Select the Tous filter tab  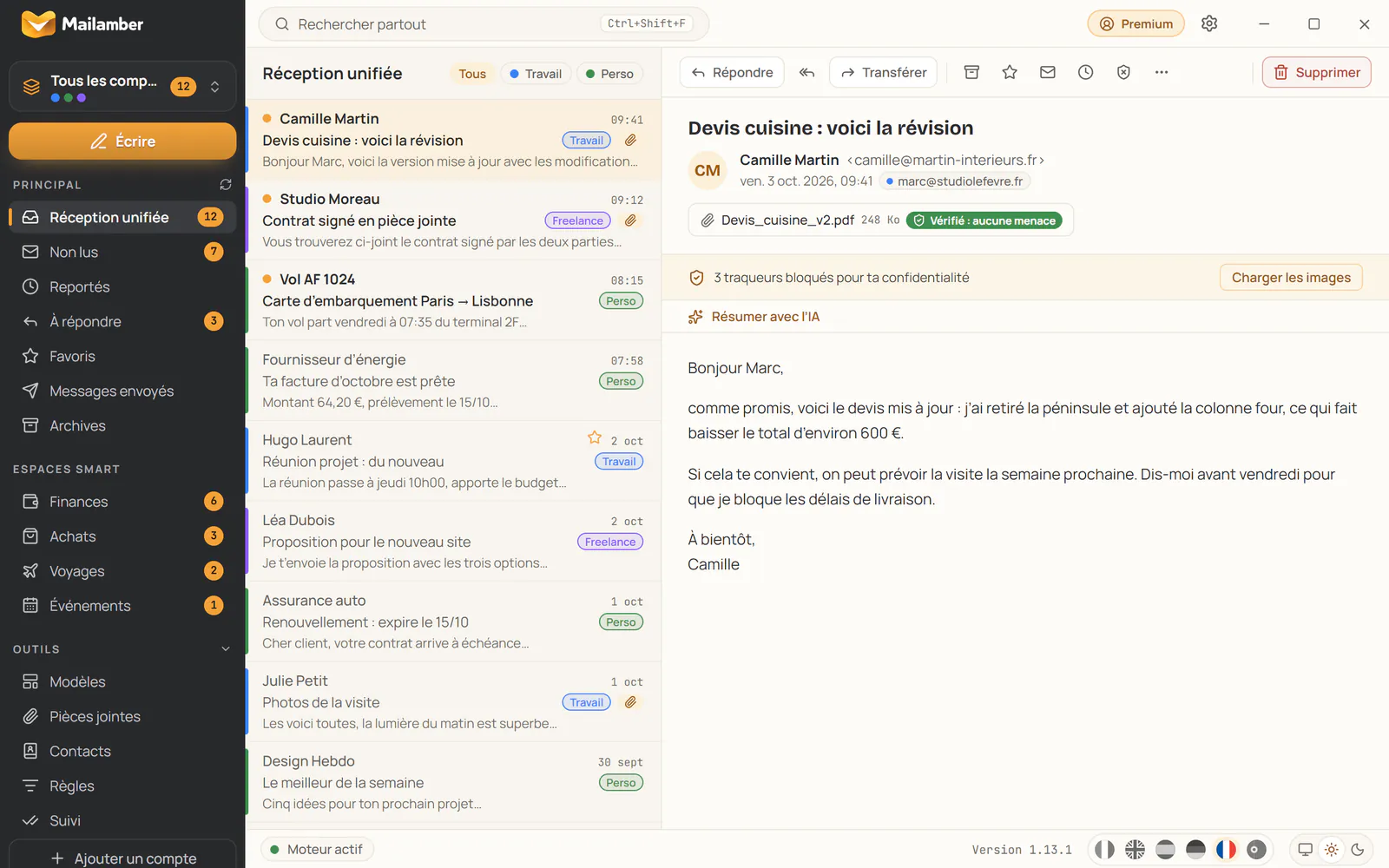tap(472, 74)
